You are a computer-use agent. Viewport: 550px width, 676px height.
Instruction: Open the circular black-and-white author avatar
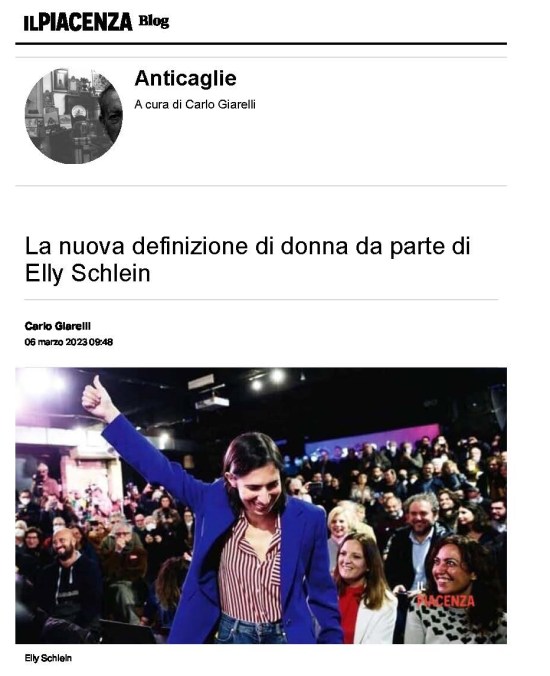(x=74, y=116)
